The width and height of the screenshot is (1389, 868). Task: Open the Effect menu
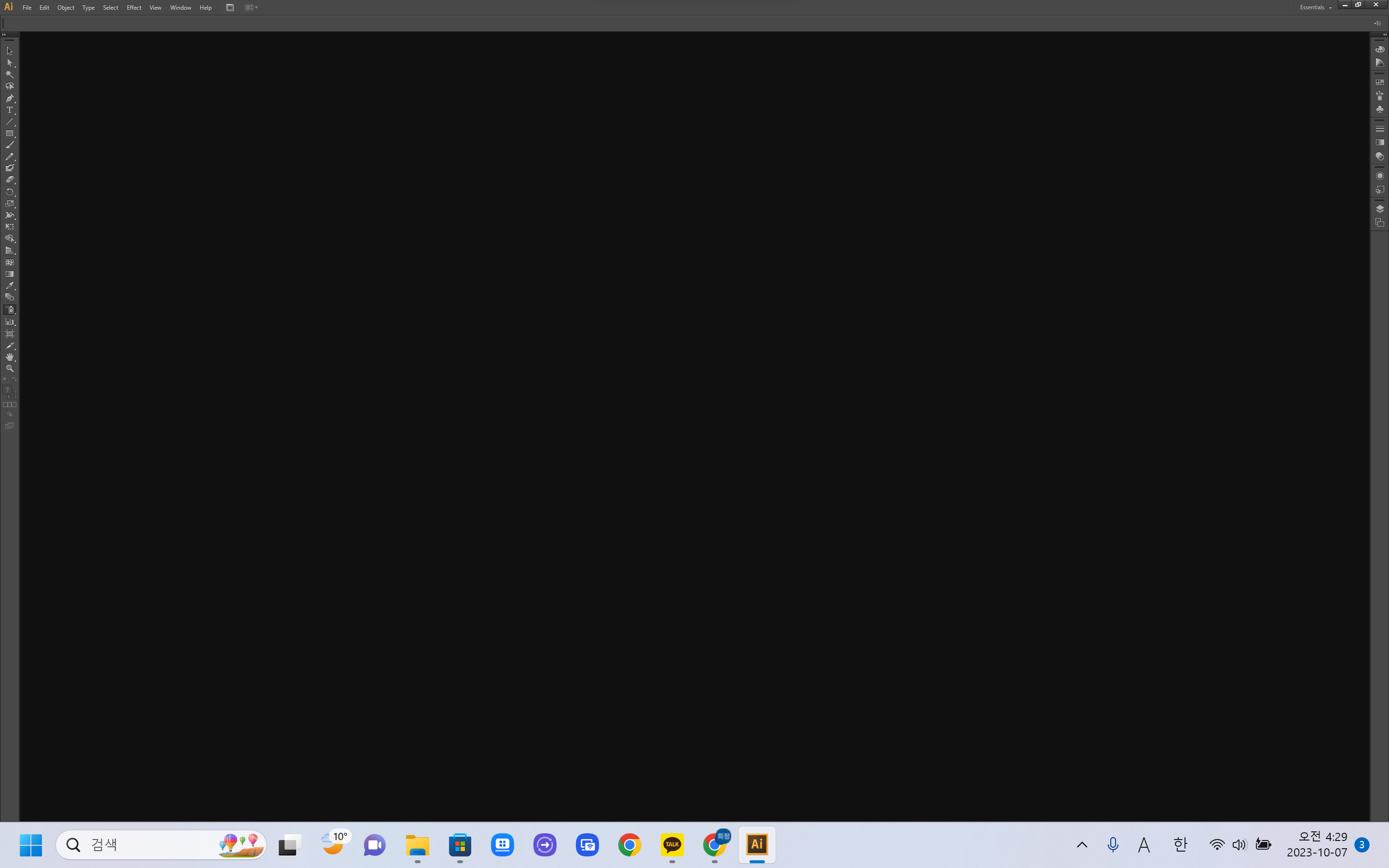point(133,7)
